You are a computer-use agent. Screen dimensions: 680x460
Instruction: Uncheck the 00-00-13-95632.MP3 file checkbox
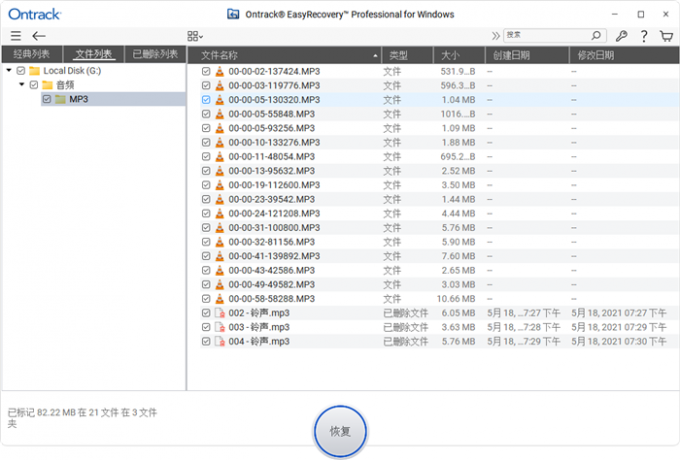click(x=206, y=171)
